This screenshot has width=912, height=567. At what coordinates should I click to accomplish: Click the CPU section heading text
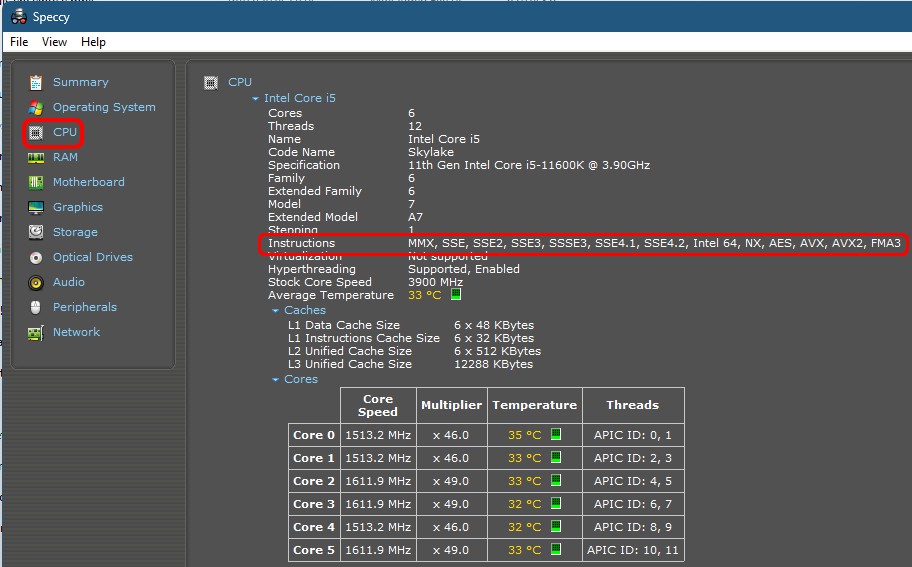[x=240, y=83]
